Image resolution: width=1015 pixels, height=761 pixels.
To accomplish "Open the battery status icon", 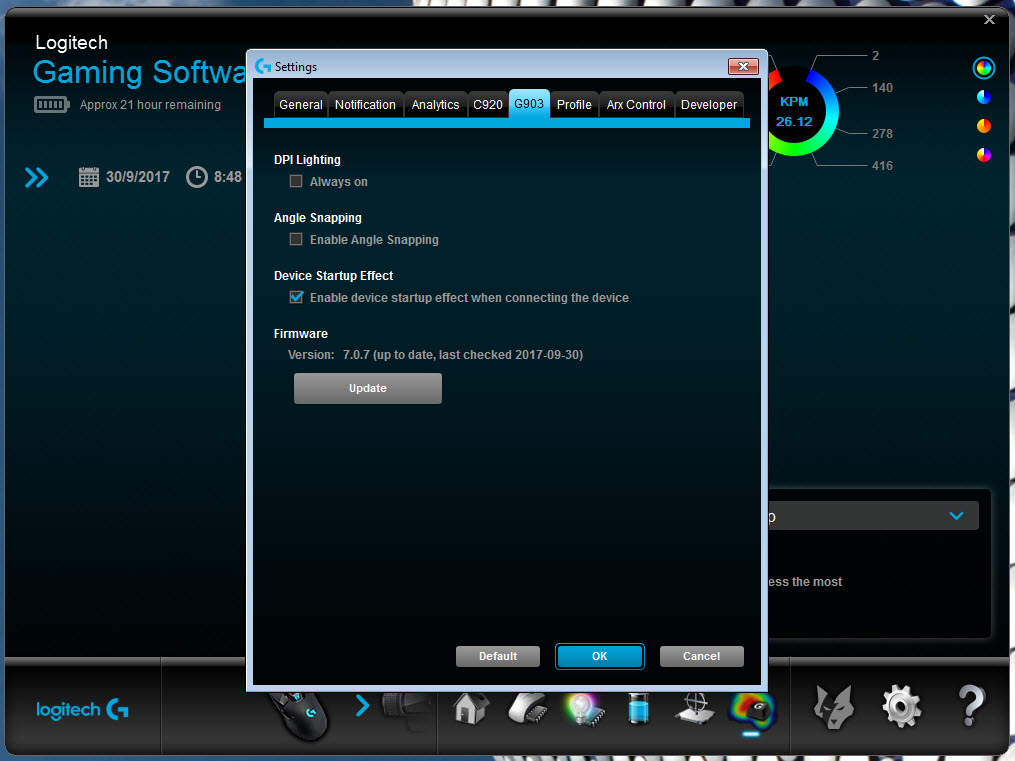I will point(638,708).
